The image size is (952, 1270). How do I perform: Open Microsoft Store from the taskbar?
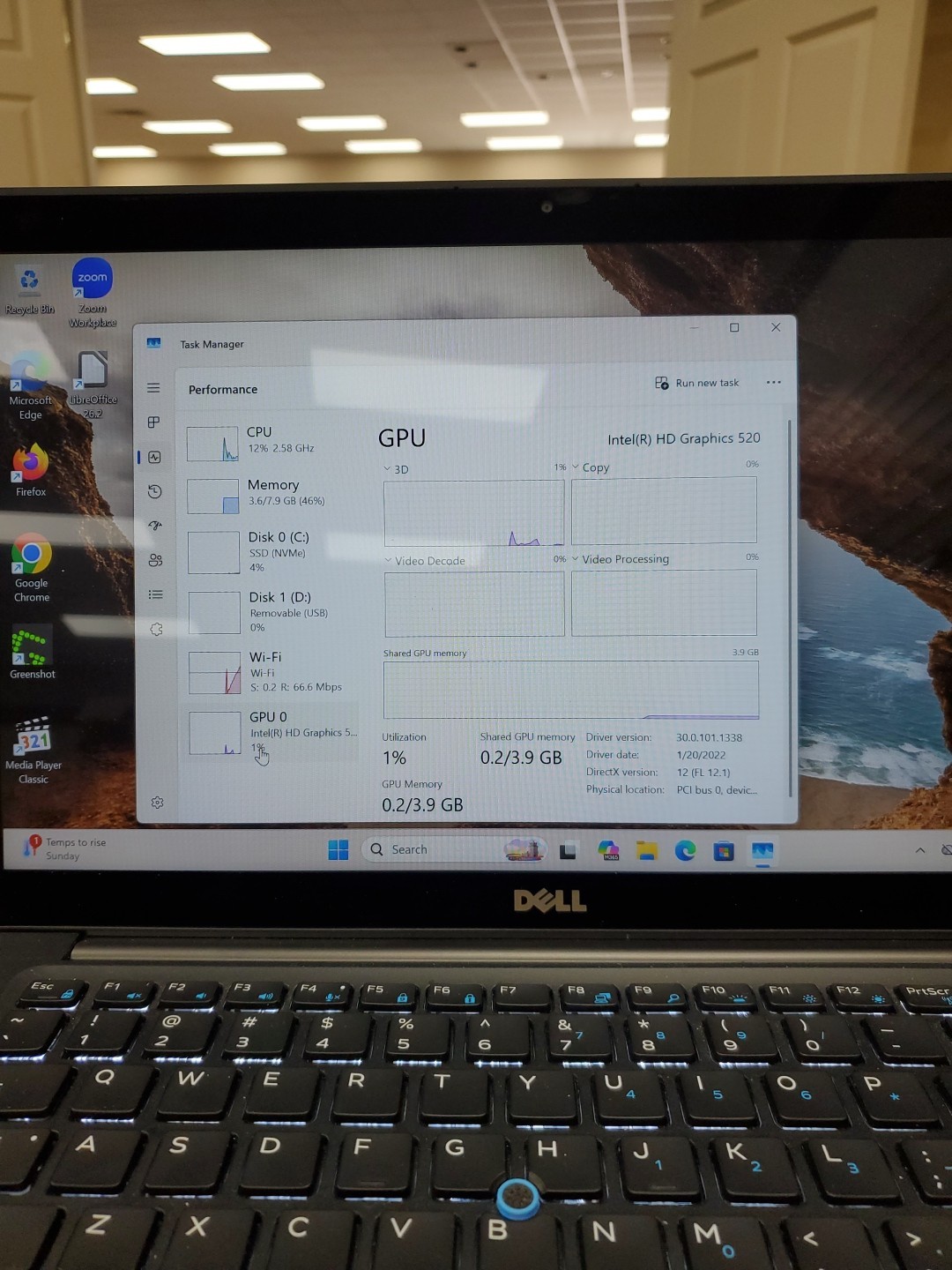point(724,851)
